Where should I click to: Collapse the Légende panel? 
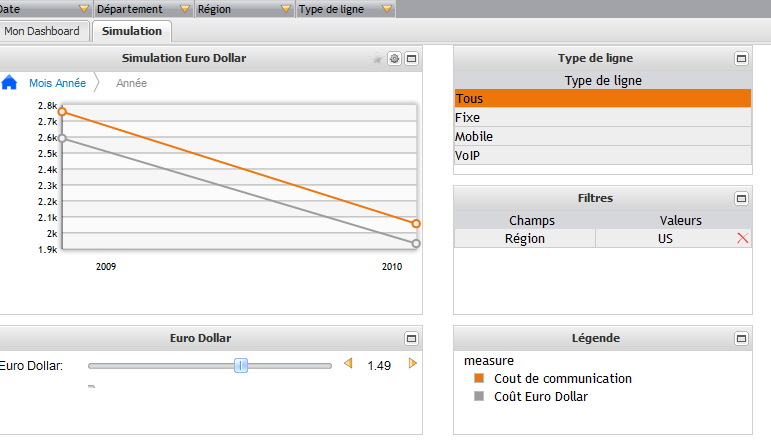[741, 339]
